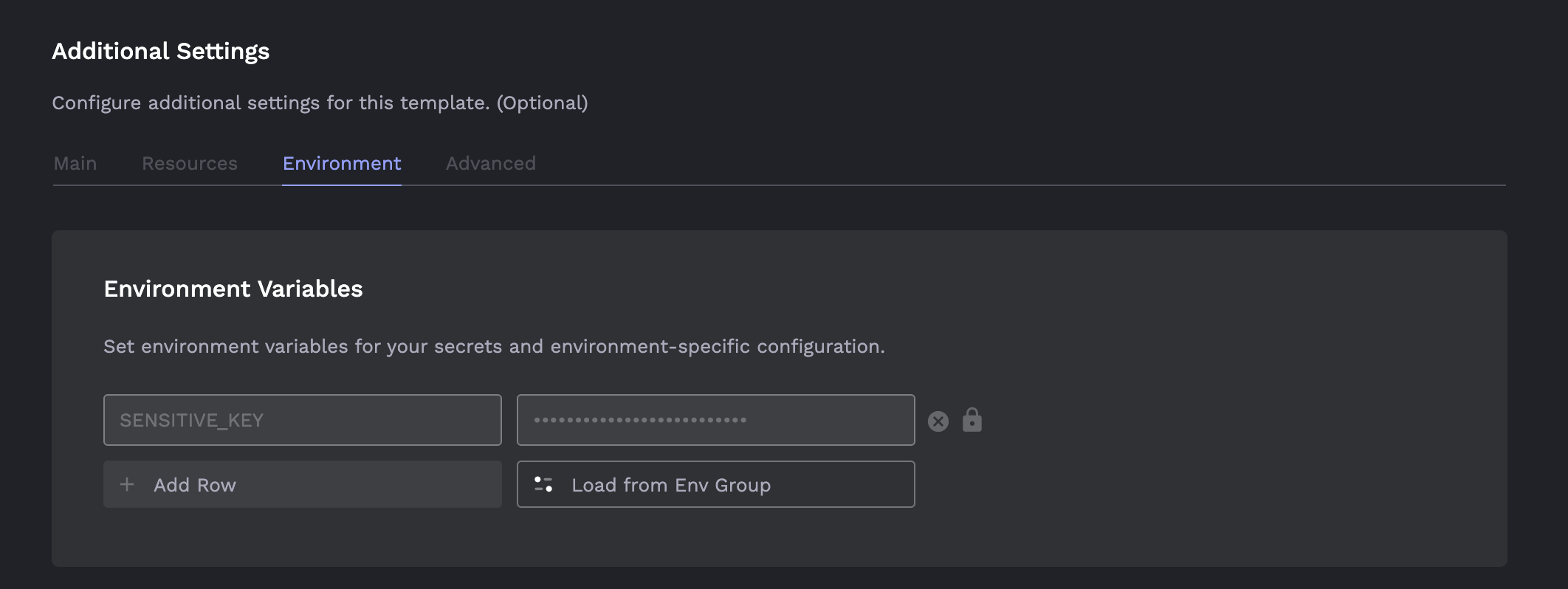Click the 'Set environment variables' description text
This screenshot has width=1568, height=589.
pos(495,346)
